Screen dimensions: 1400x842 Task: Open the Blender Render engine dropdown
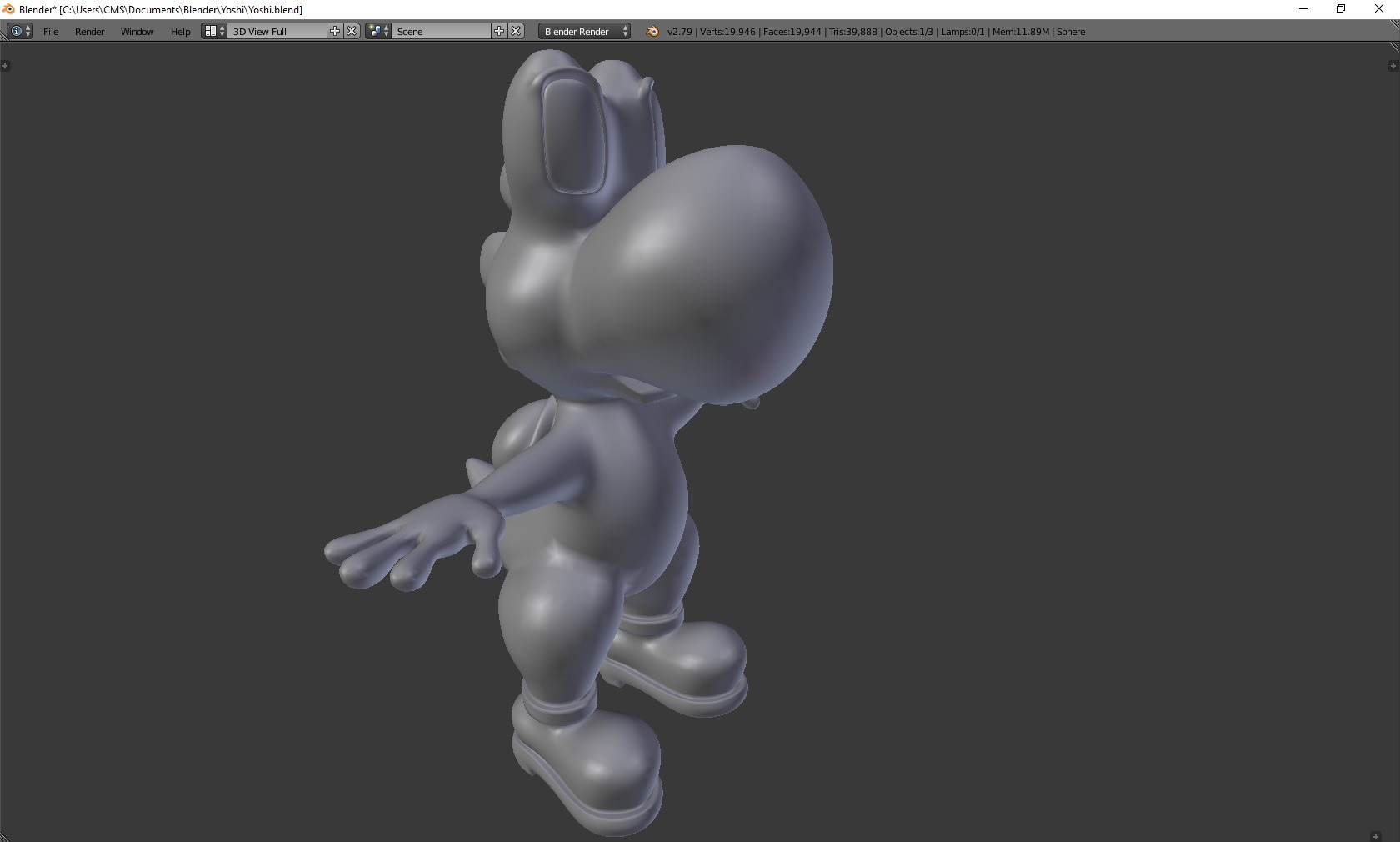point(584,31)
